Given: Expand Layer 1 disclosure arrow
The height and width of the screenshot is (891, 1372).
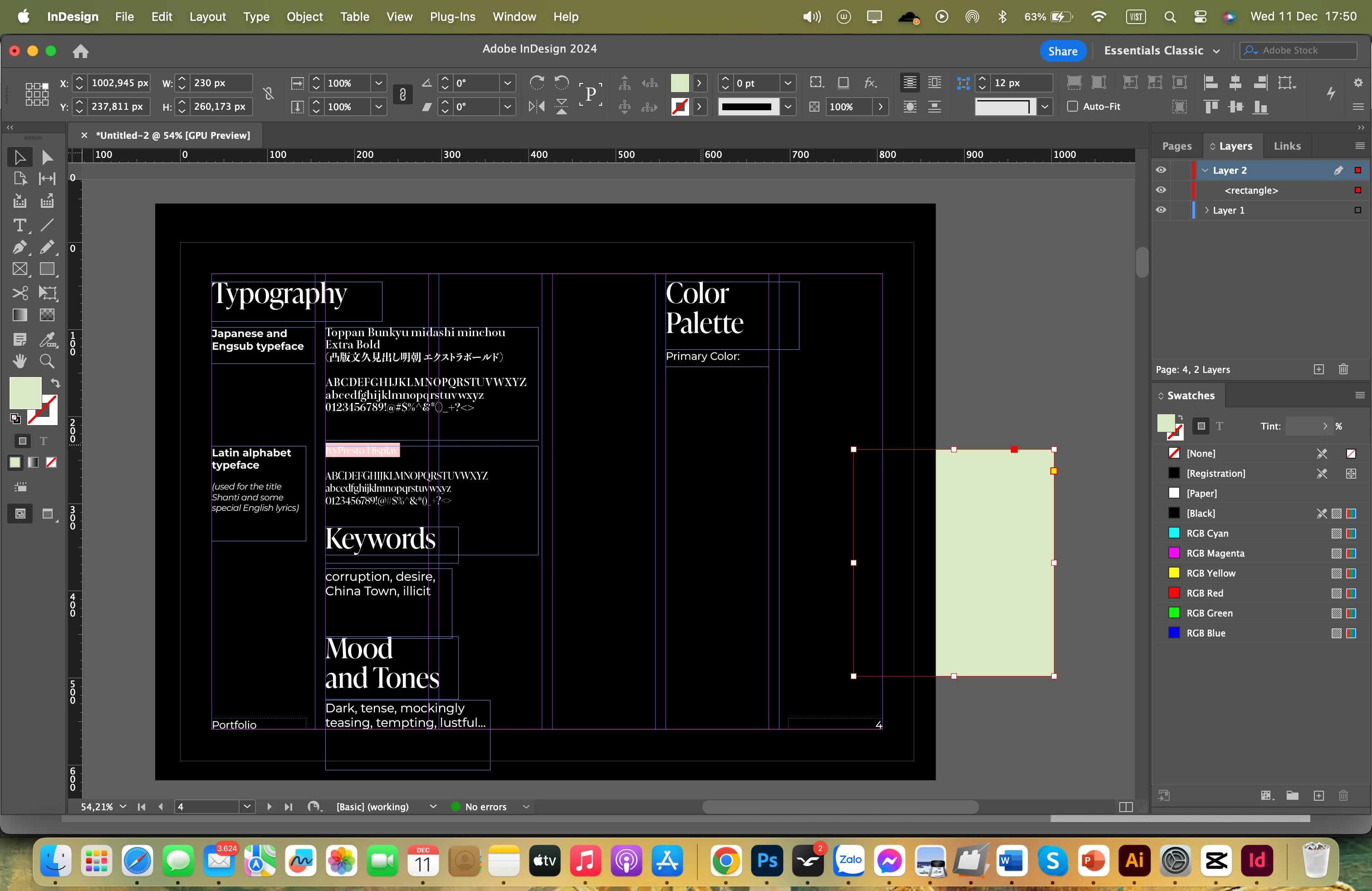Looking at the screenshot, I should tap(1206, 211).
